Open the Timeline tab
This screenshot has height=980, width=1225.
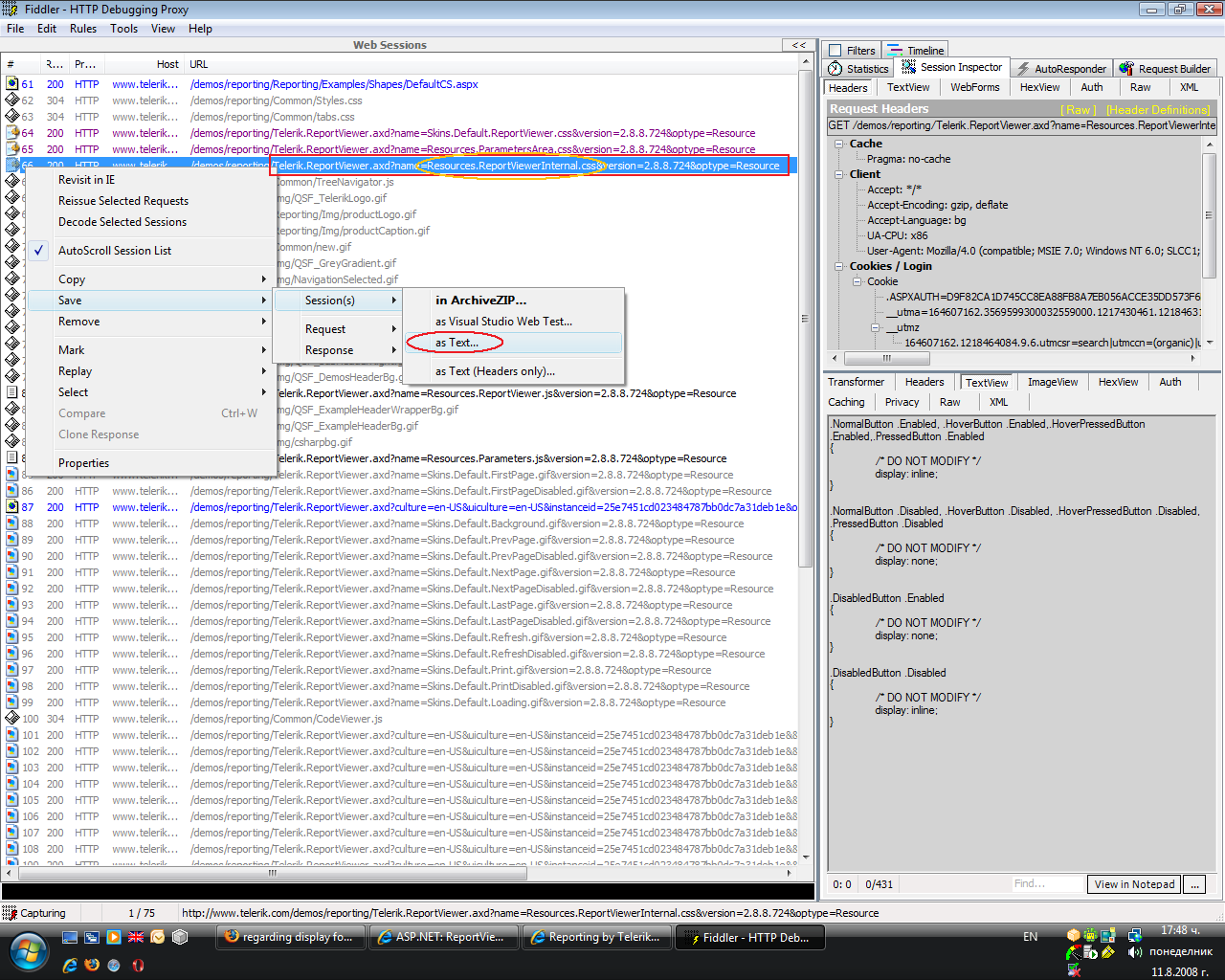tap(916, 51)
